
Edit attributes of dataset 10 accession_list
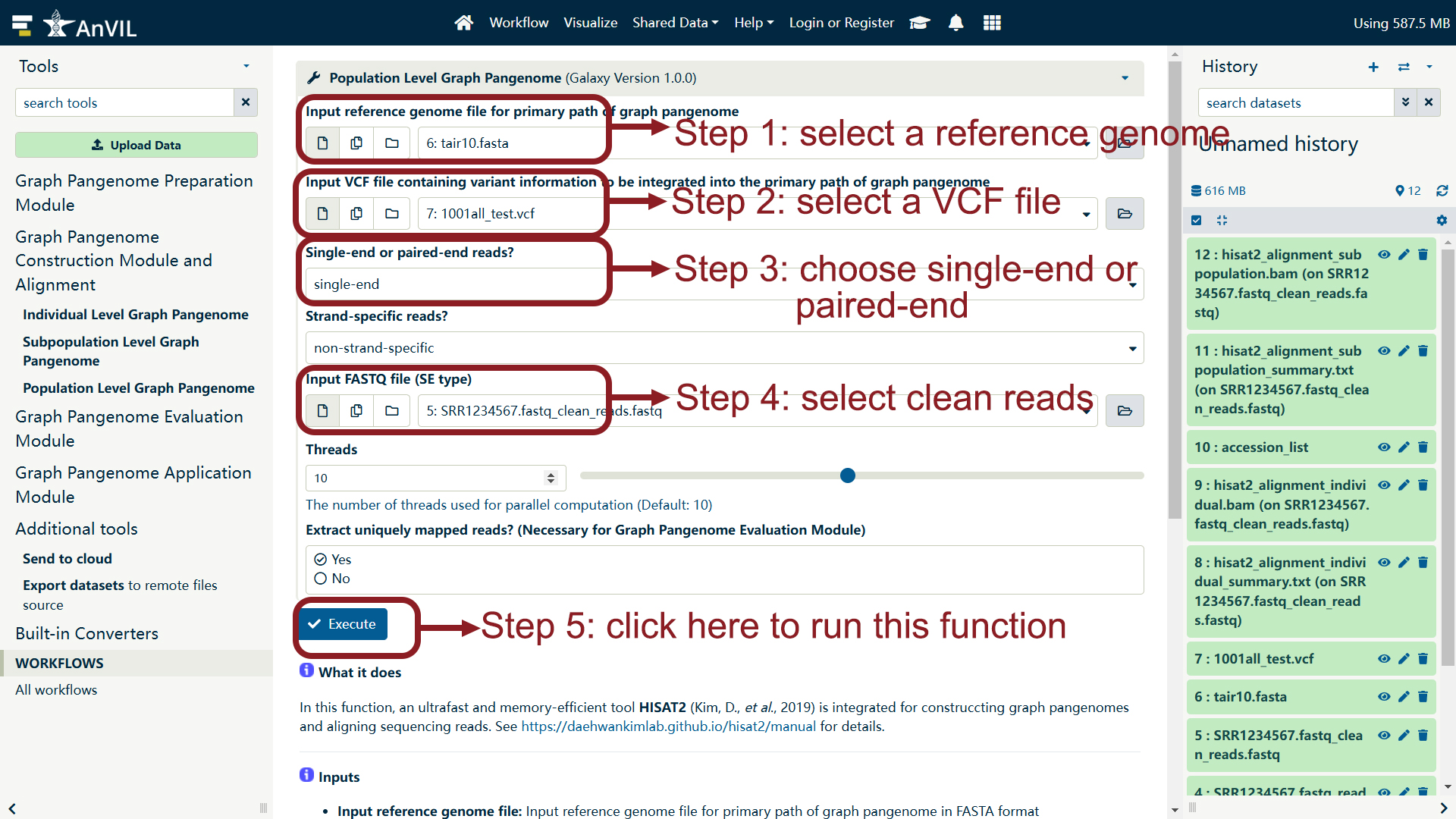[x=1404, y=447]
